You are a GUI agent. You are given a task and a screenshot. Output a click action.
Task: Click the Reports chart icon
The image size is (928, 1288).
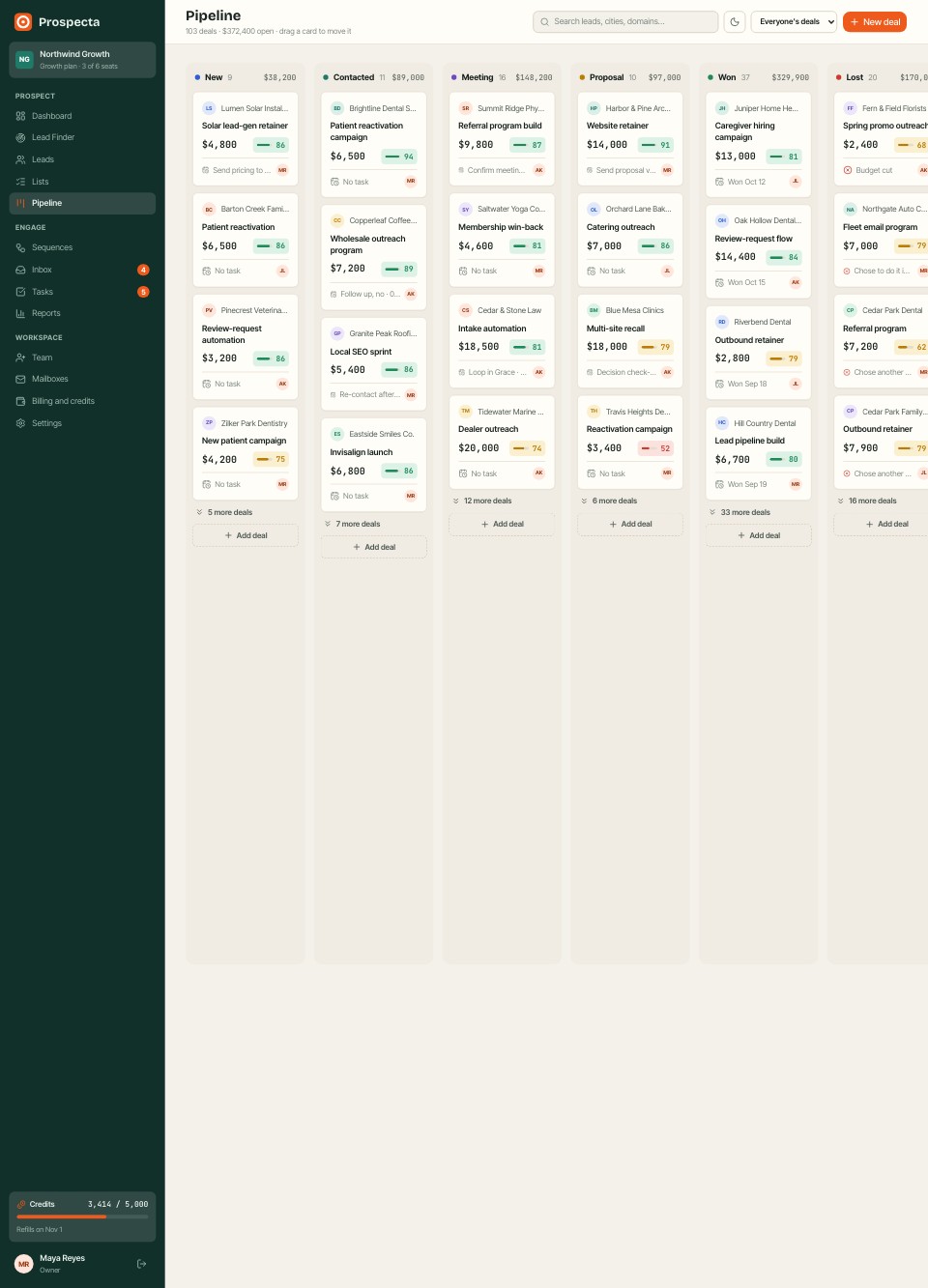coord(20,313)
